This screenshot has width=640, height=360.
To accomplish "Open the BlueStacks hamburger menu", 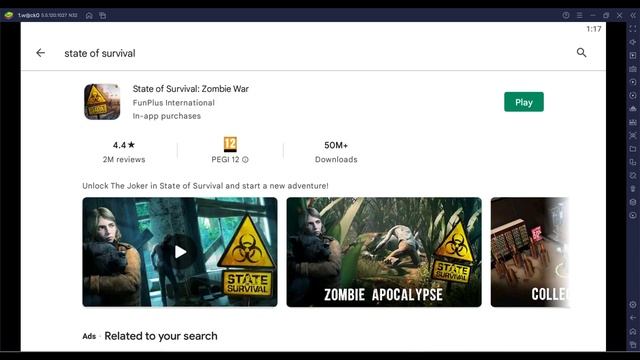I will 580,15.
